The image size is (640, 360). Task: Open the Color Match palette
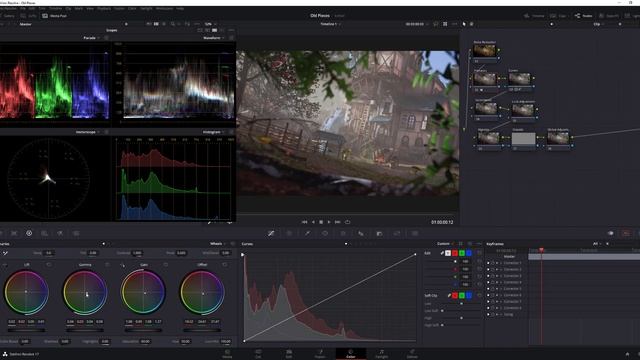(14, 233)
